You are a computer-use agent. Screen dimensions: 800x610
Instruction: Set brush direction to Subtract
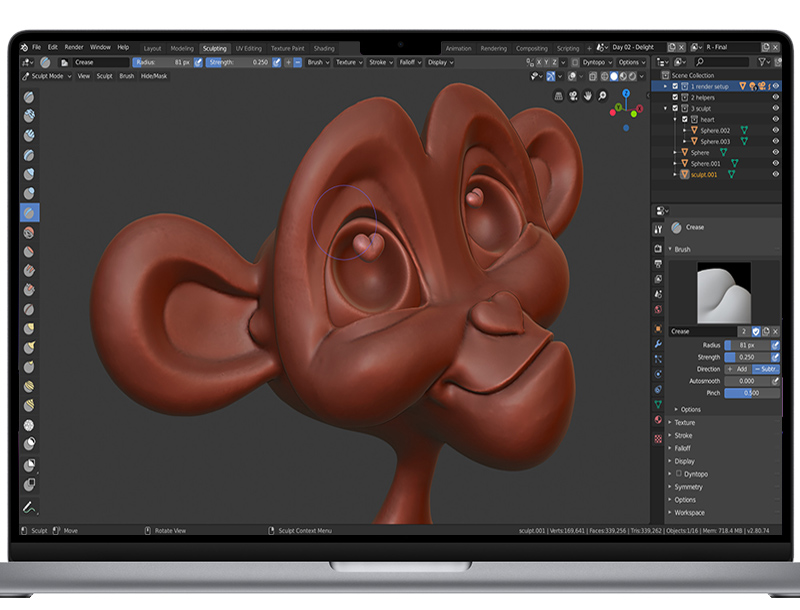click(x=766, y=369)
